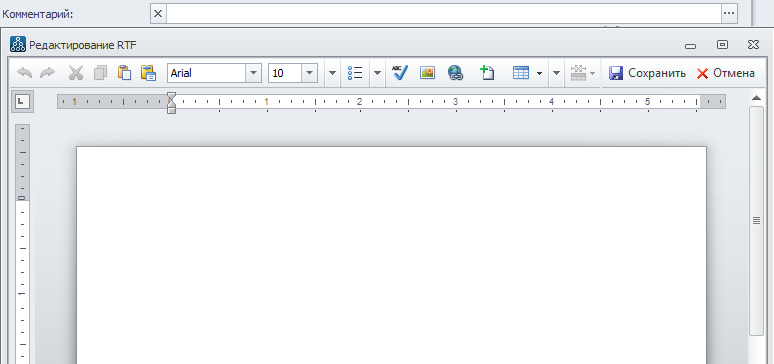Click the Paste Special icon

coord(148,73)
